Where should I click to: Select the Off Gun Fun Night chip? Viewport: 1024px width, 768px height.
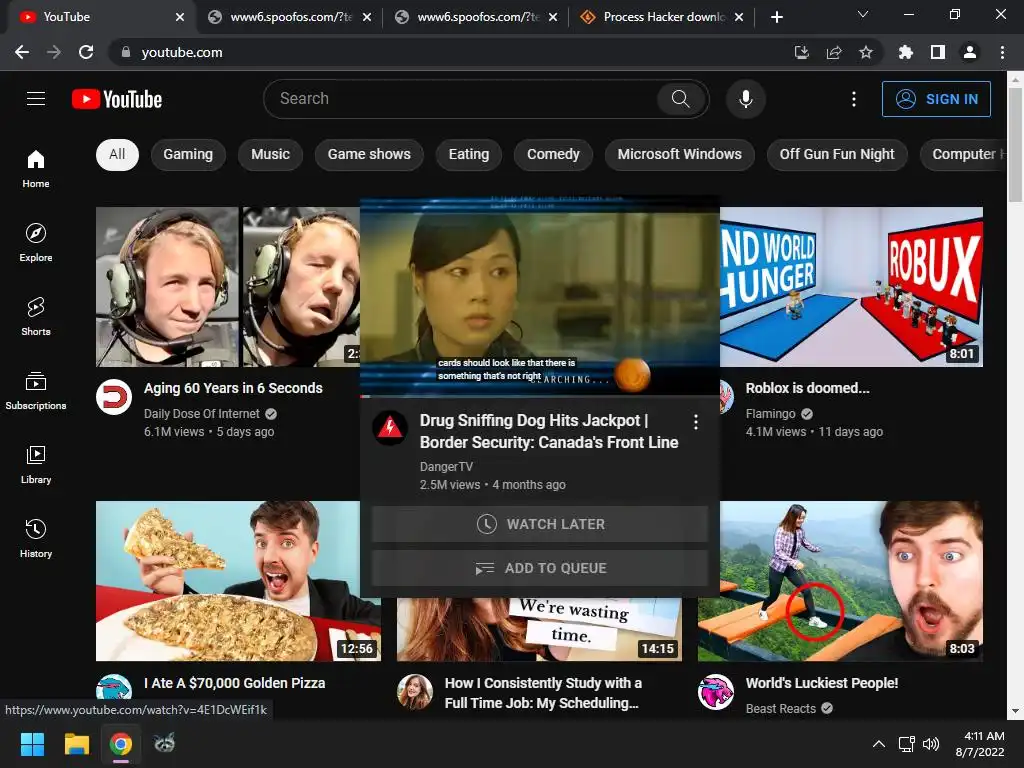click(837, 155)
